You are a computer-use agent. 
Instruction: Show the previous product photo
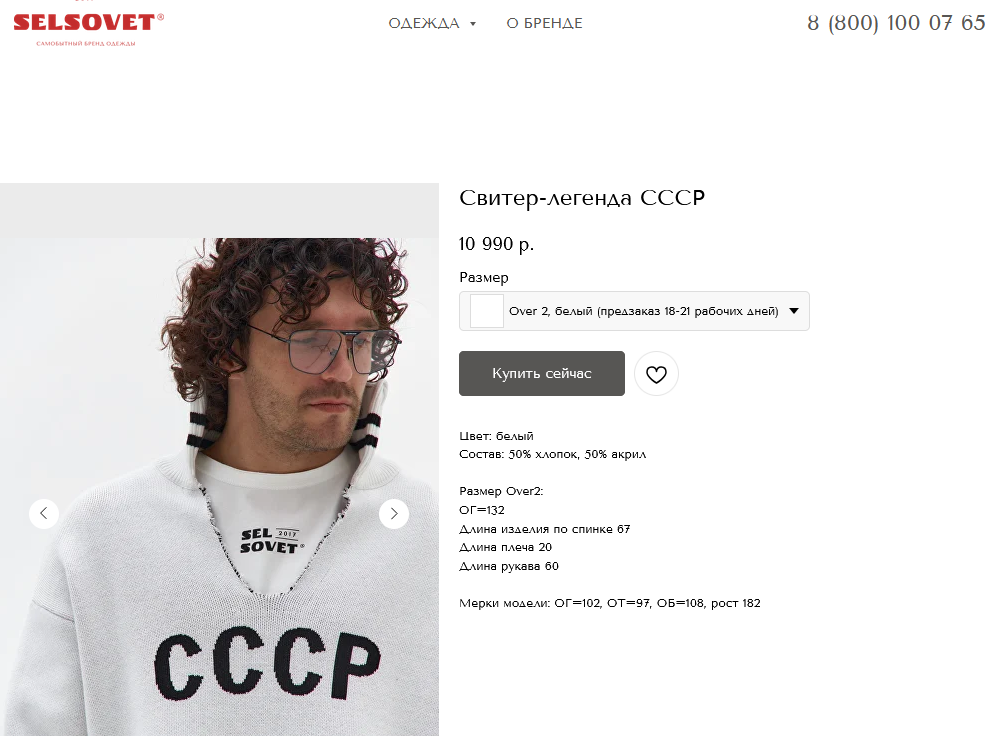[44, 513]
